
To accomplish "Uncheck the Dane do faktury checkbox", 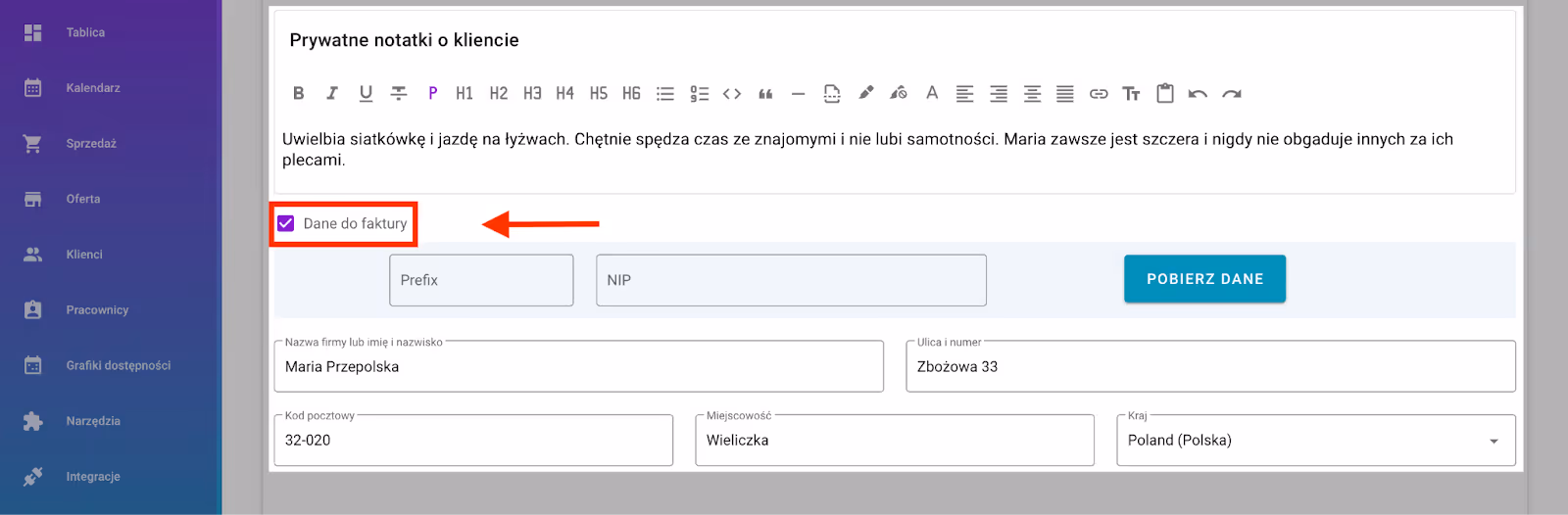I will (x=286, y=223).
